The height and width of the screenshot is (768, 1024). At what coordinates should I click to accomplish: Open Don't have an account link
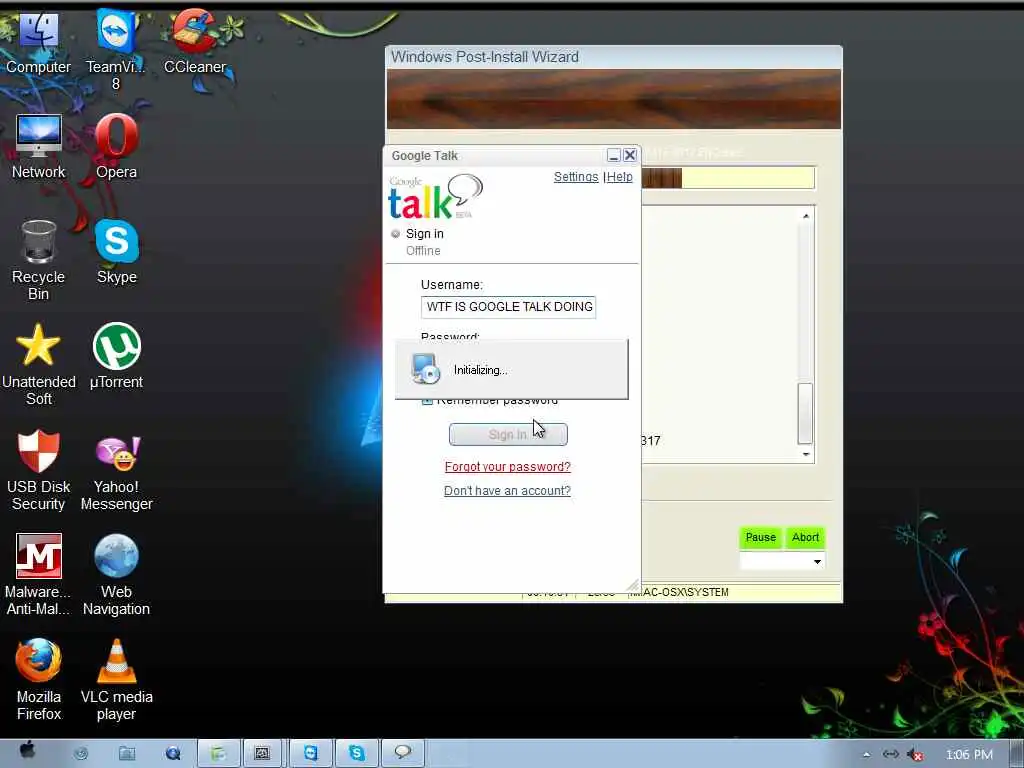[507, 491]
